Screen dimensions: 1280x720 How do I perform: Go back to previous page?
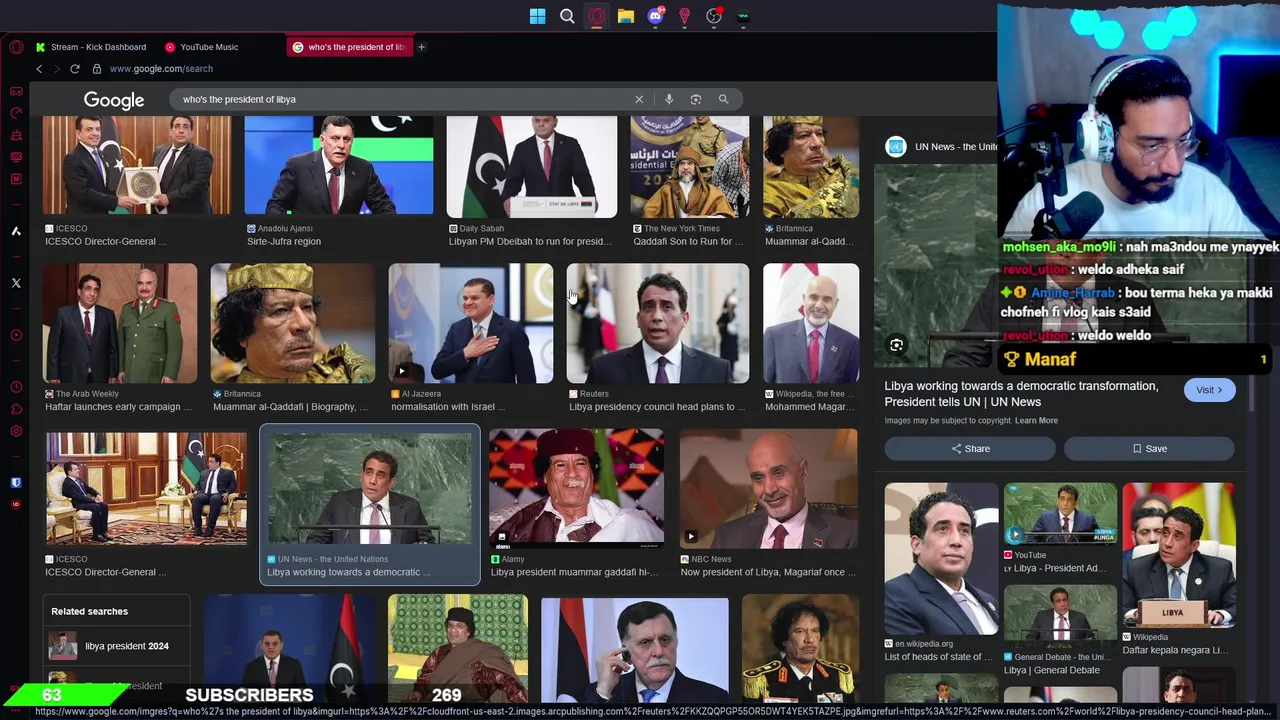pos(39,69)
